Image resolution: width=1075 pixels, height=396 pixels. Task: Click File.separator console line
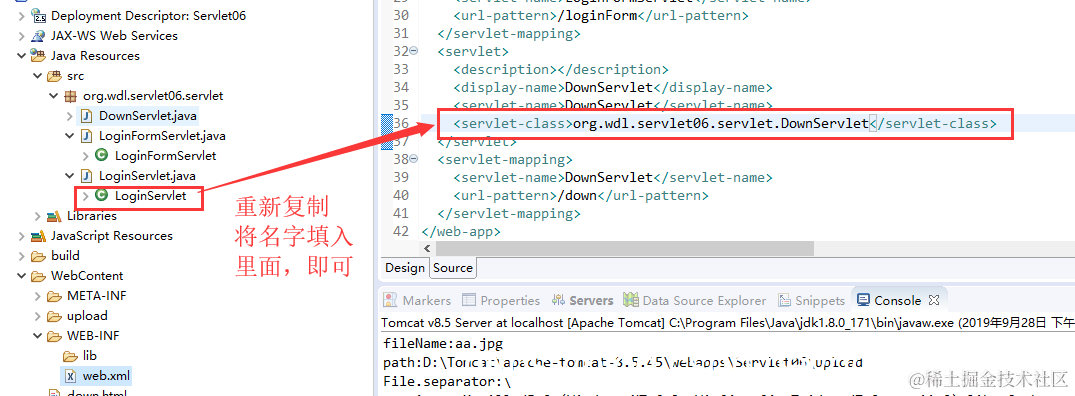(x=448, y=382)
